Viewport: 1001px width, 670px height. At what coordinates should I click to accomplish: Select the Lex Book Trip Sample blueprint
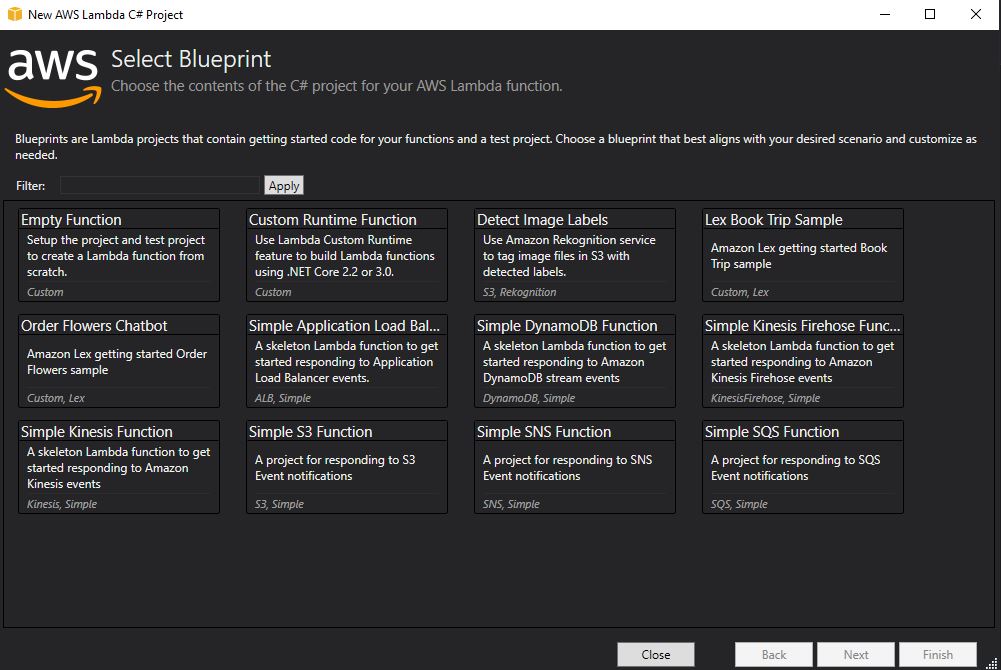coord(802,255)
